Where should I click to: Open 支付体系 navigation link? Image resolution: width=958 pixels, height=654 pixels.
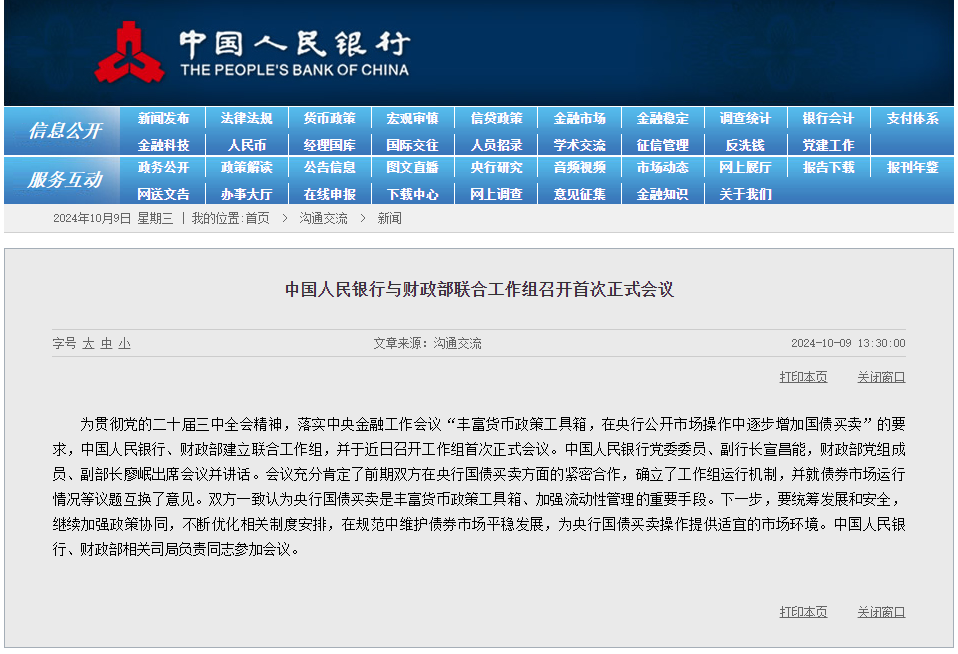(x=912, y=119)
